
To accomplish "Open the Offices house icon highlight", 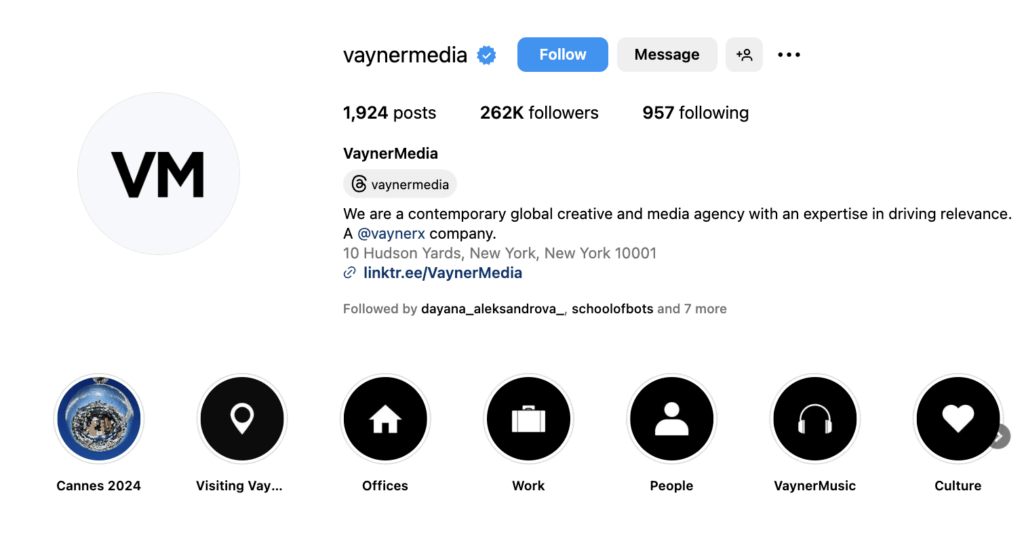I will click(385, 419).
